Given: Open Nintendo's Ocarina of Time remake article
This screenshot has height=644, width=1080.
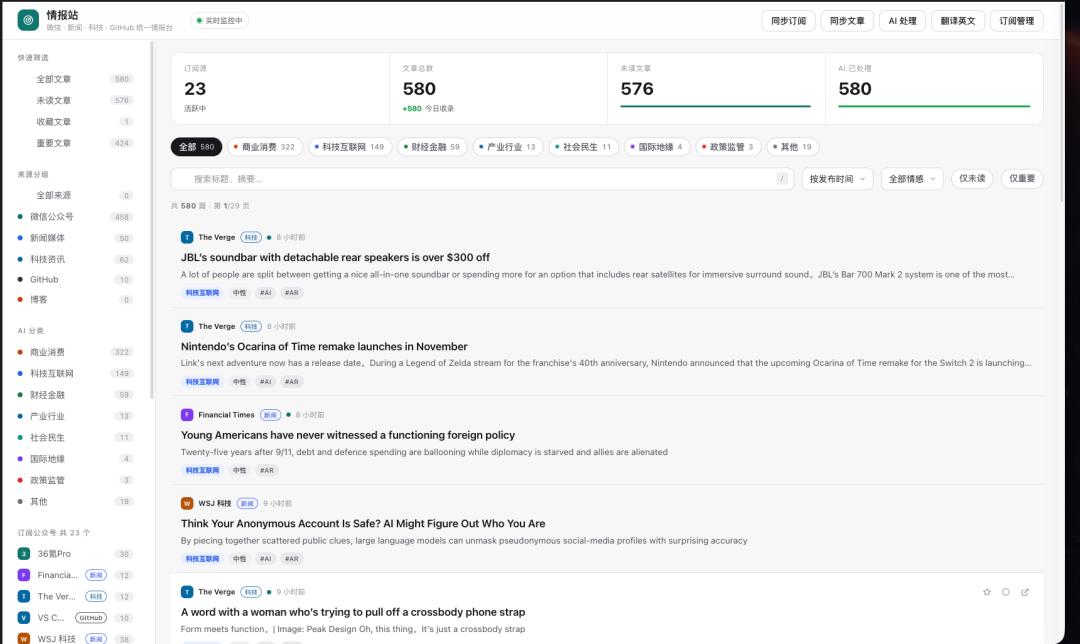Looking at the screenshot, I should point(324,346).
